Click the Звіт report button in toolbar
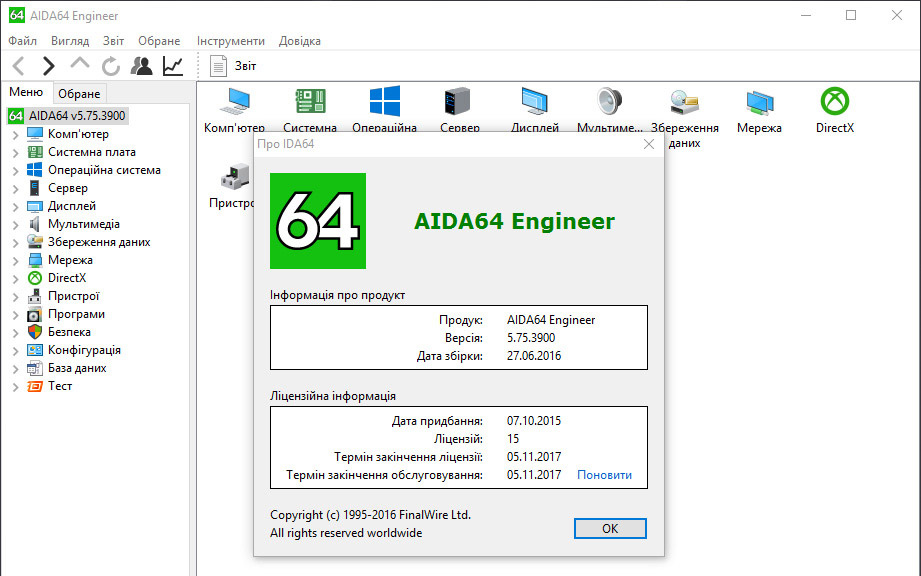 pyautogui.click(x=233, y=66)
